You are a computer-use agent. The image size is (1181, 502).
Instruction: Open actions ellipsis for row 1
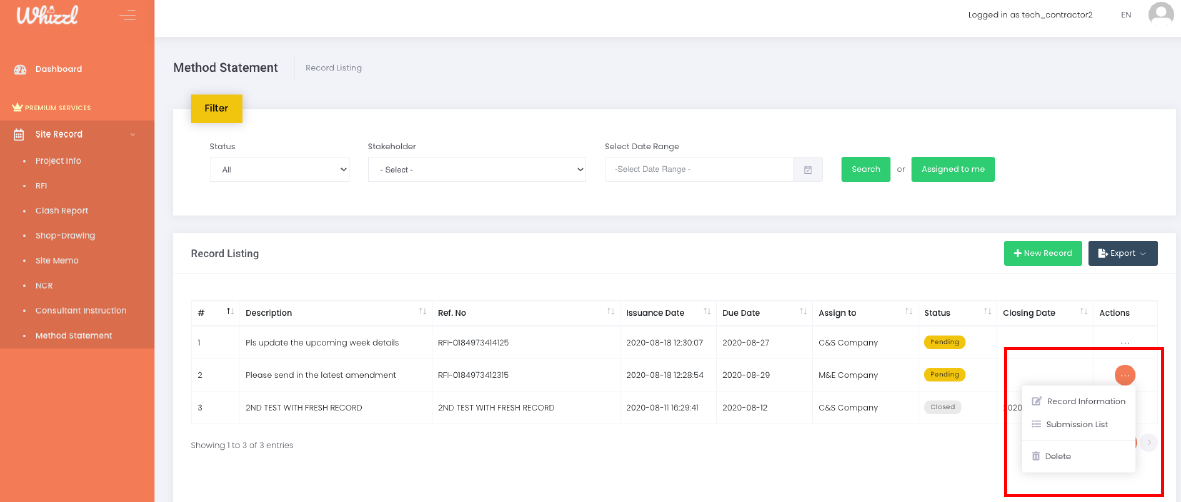[x=1125, y=343]
